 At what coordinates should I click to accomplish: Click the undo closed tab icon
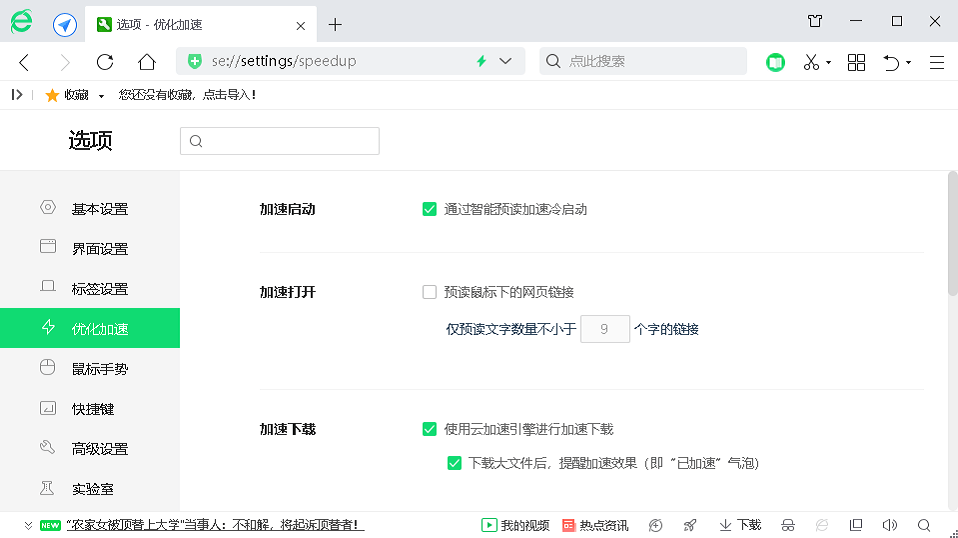(x=891, y=62)
